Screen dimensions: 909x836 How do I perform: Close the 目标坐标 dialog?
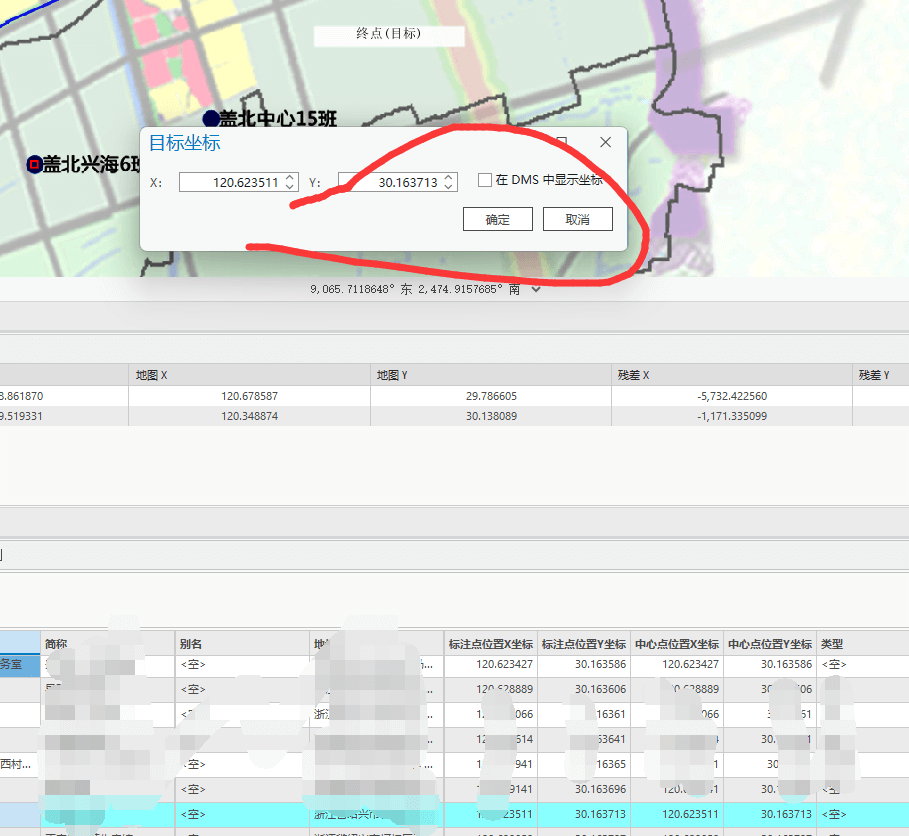click(605, 142)
